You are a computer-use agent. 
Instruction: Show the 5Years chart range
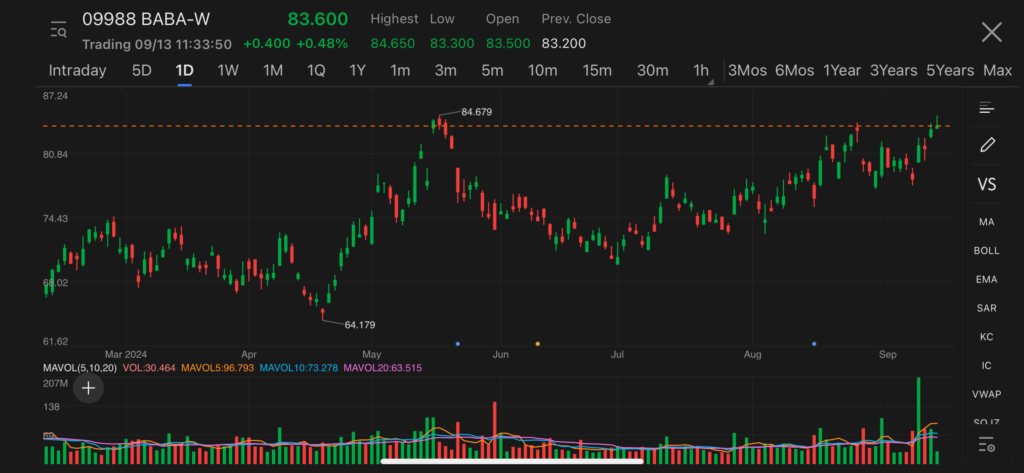click(949, 71)
